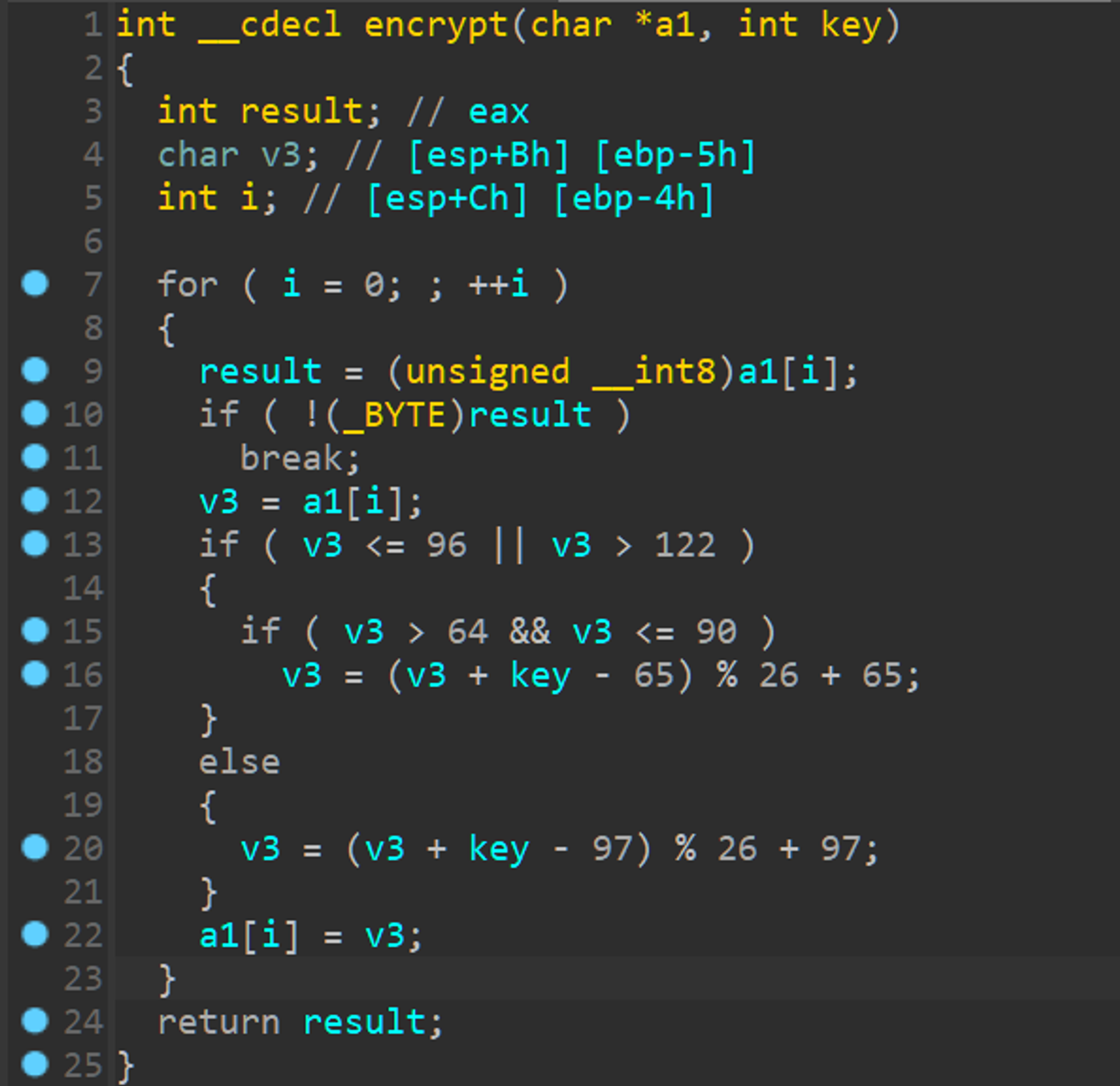Toggle breakpoint dot on line 13
Screen dimensions: 1120x1086
35,544
